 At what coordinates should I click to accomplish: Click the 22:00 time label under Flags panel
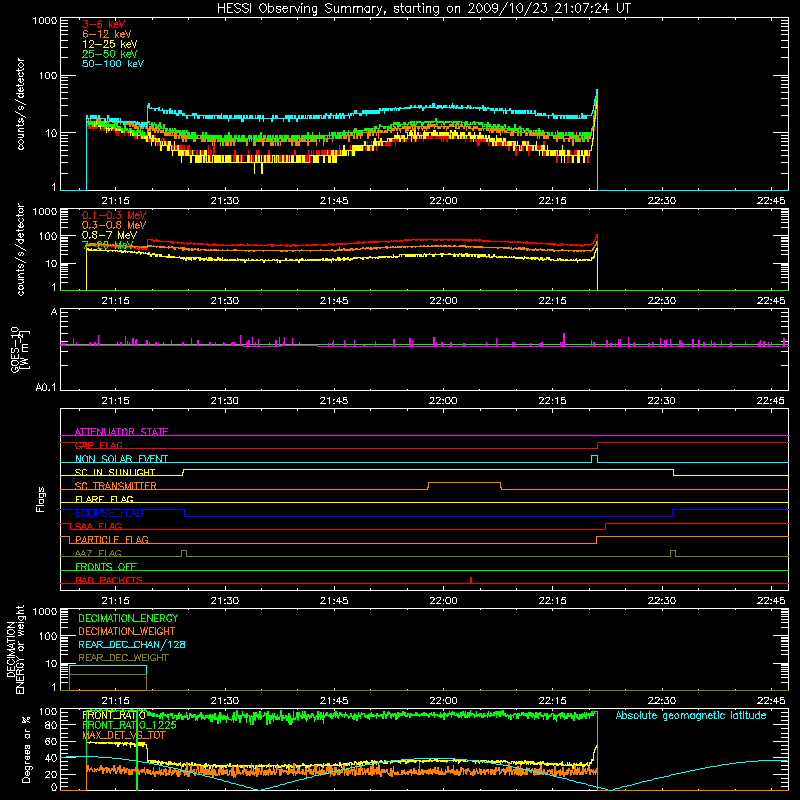coord(443,601)
